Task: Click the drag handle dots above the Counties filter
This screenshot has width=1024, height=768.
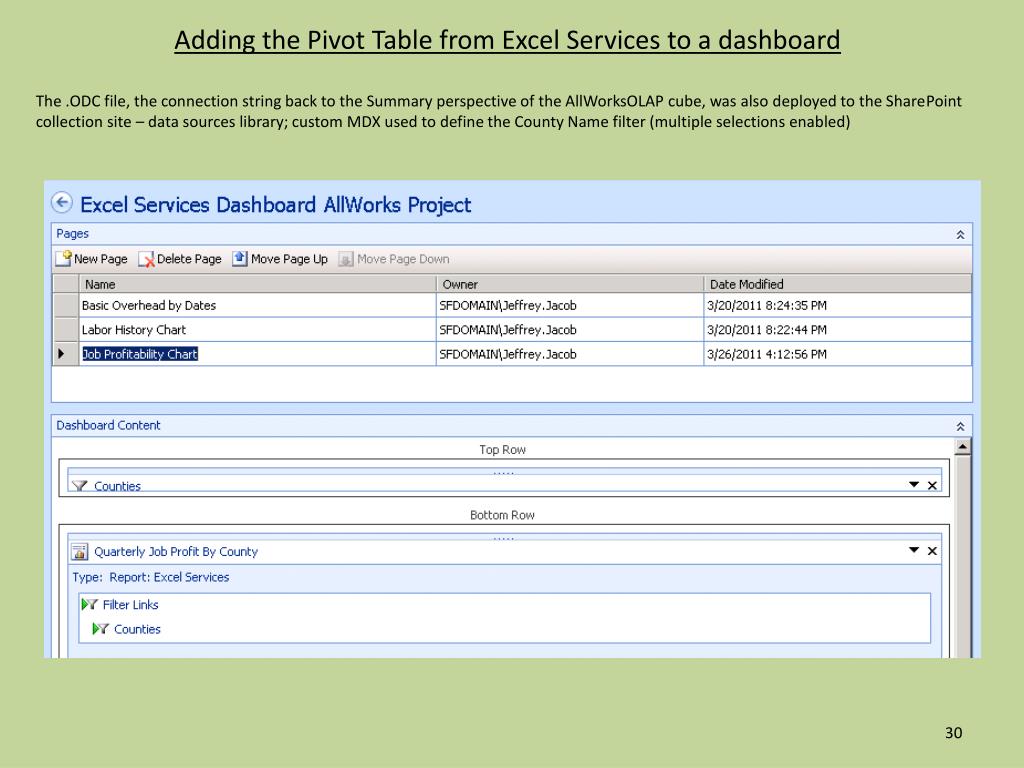Action: [504, 473]
